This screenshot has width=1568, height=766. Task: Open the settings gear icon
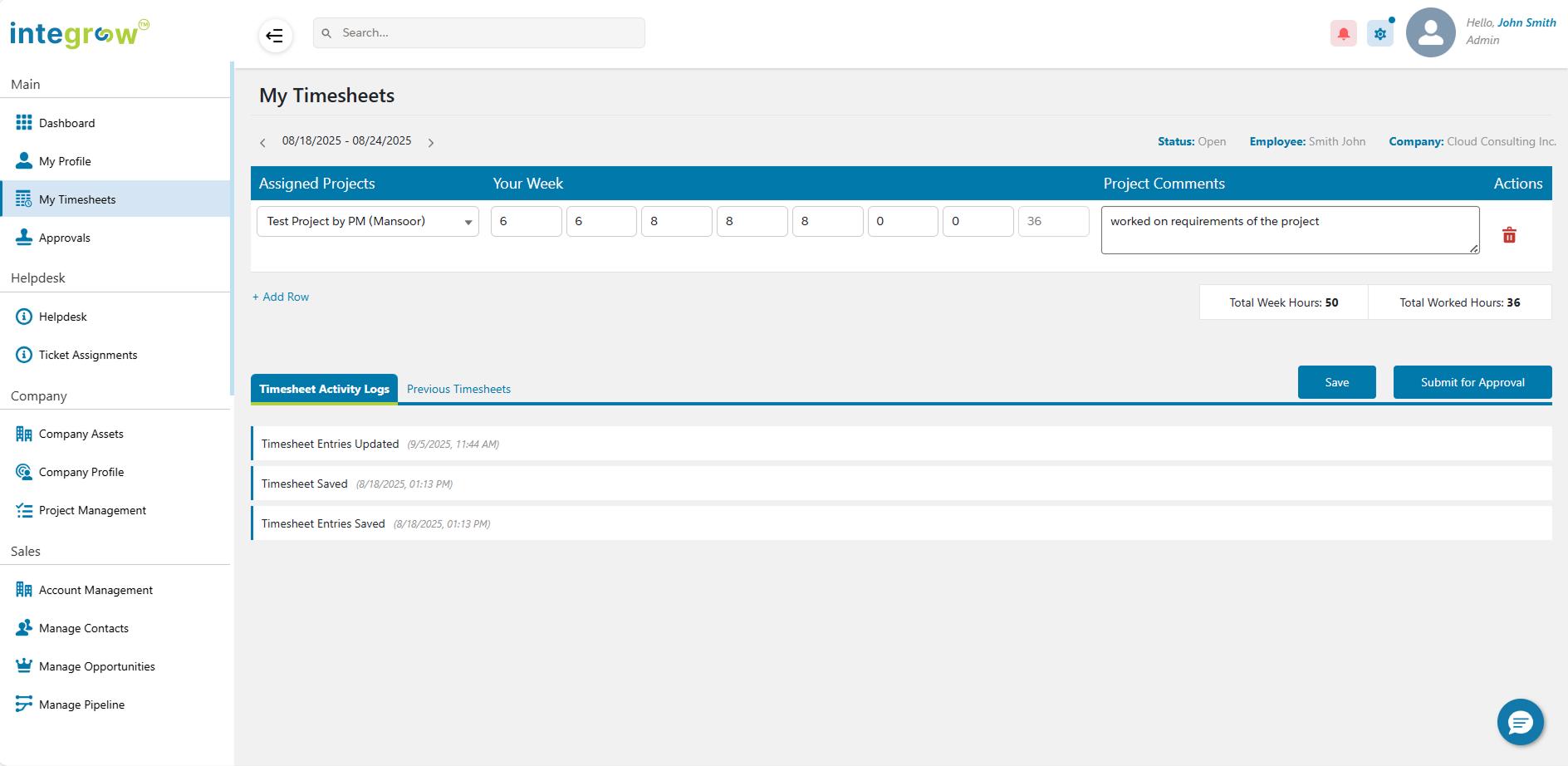pyautogui.click(x=1379, y=34)
